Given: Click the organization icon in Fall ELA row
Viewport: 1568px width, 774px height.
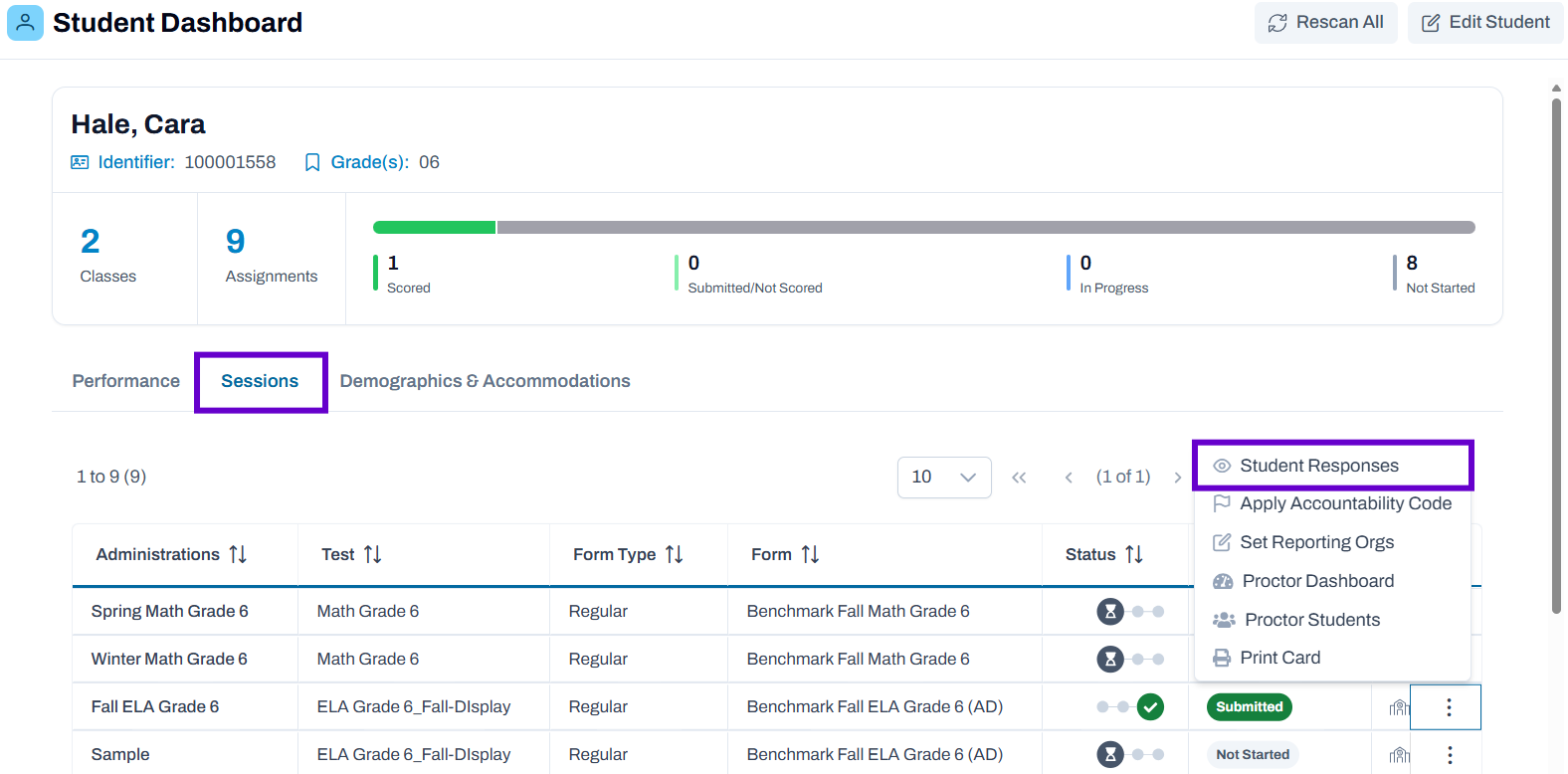Looking at the screenshot, I should coord(1400,707).
